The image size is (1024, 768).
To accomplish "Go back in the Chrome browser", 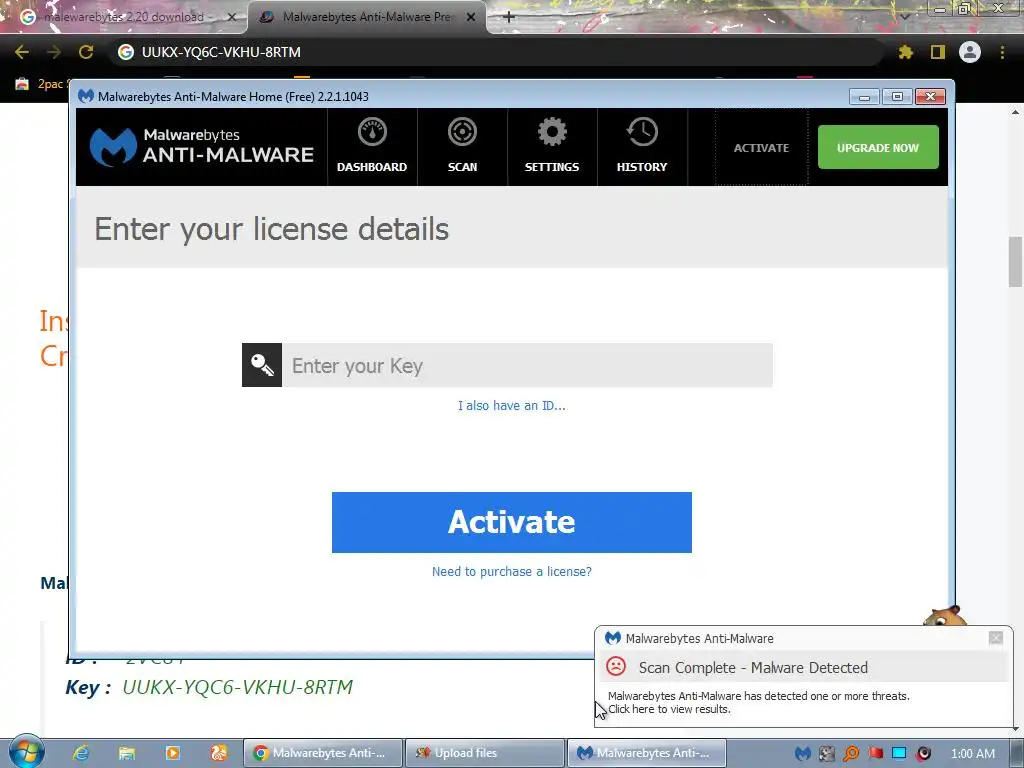I will point(22,52).
